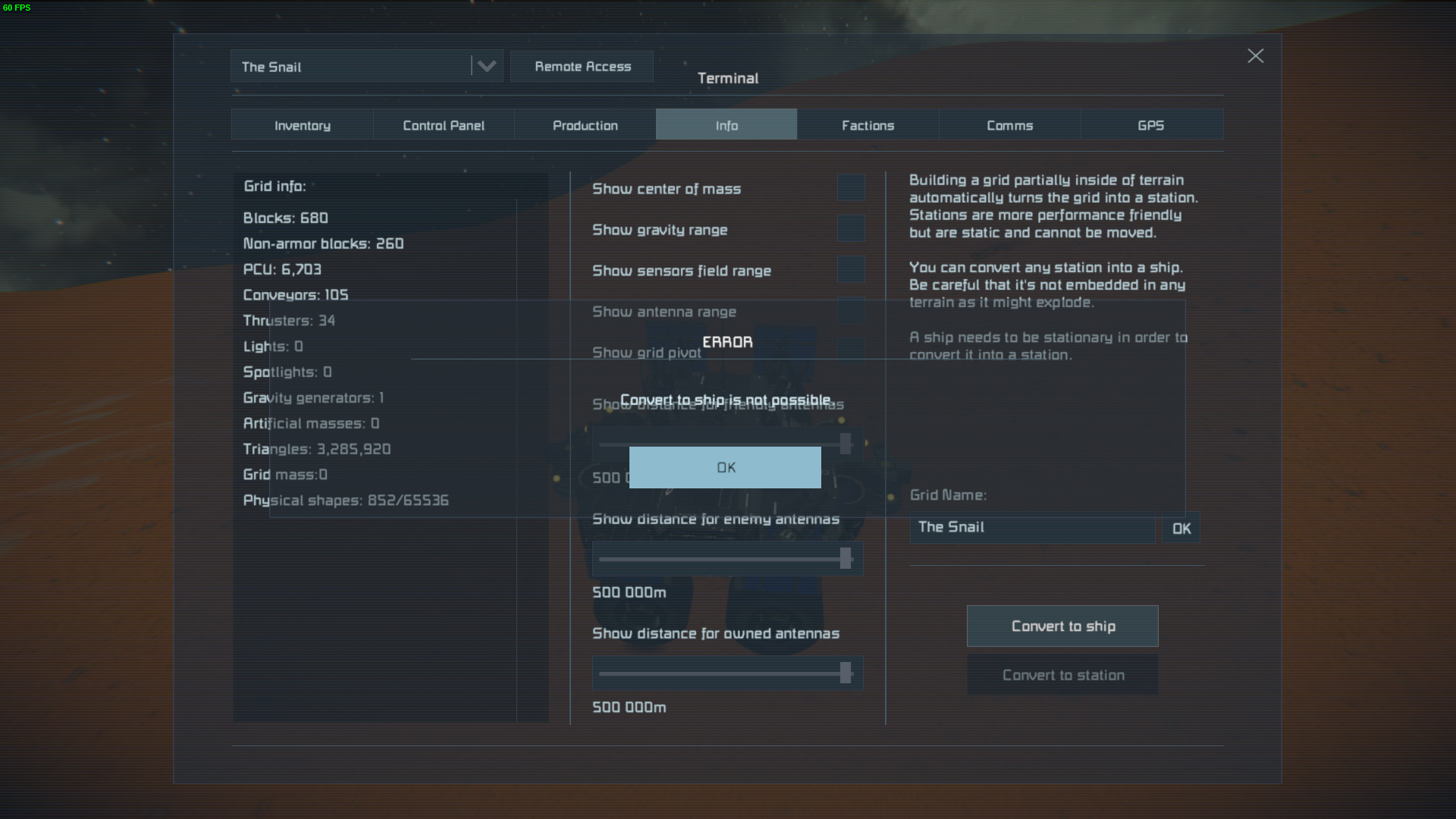This screenshot has width=1456, height=819.
Task: Click the Convert to station button
Action: [x=1062, y=675]
